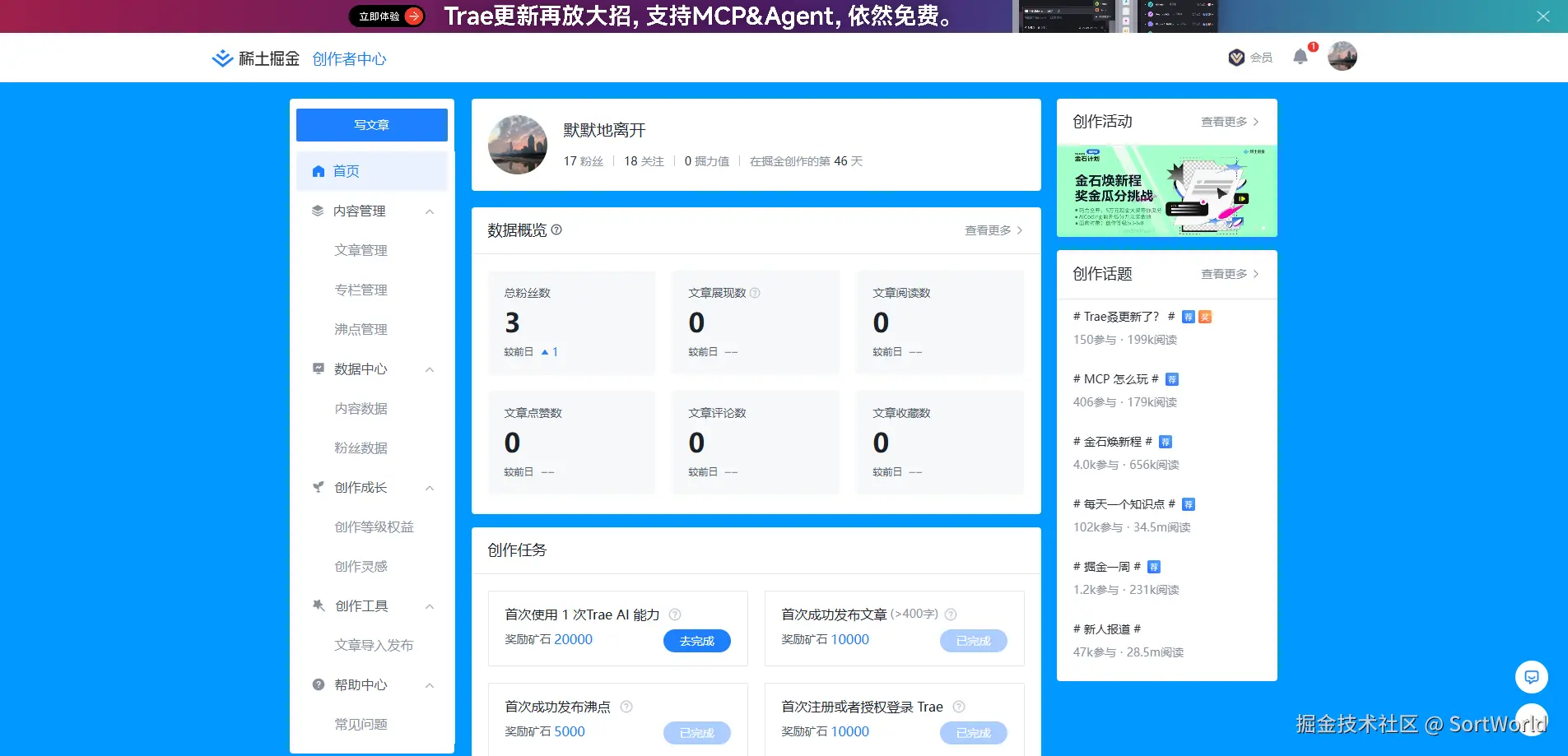1568x756 pixels.
Task: Open the 文章点赞数 data card
Action: click(572, 443)
